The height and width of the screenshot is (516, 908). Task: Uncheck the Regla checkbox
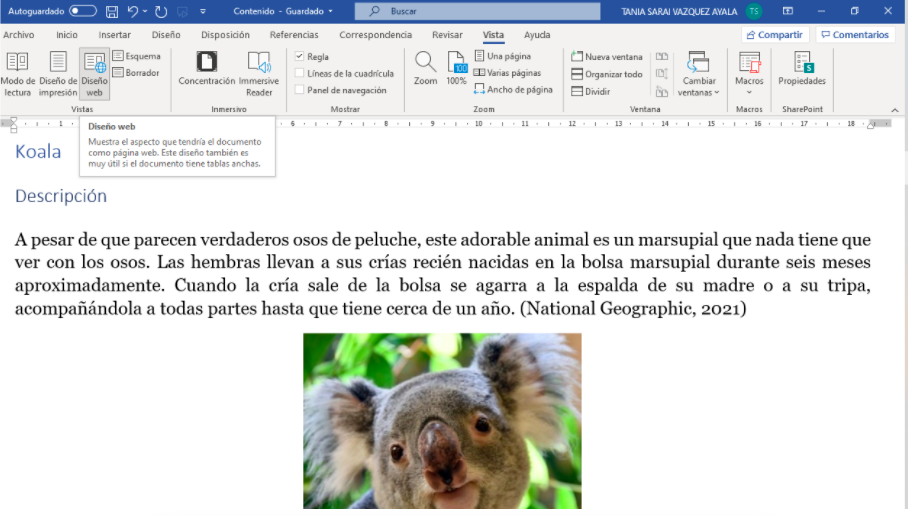[299, 56]
